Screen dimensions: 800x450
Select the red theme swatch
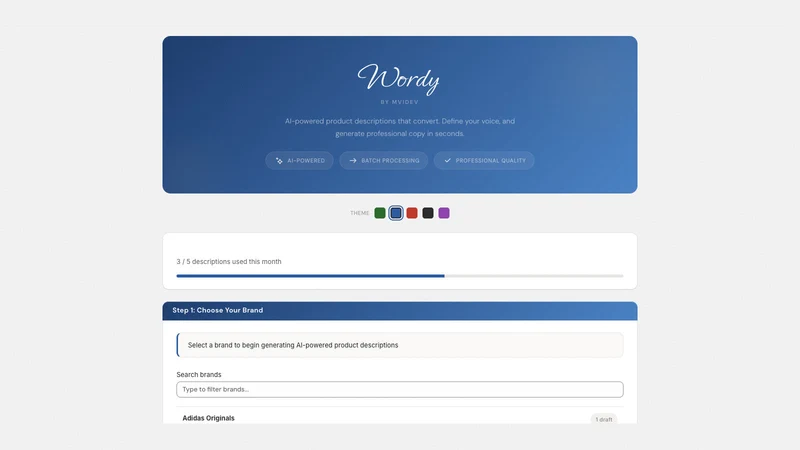pyautogui.click(x=412, y=213)
